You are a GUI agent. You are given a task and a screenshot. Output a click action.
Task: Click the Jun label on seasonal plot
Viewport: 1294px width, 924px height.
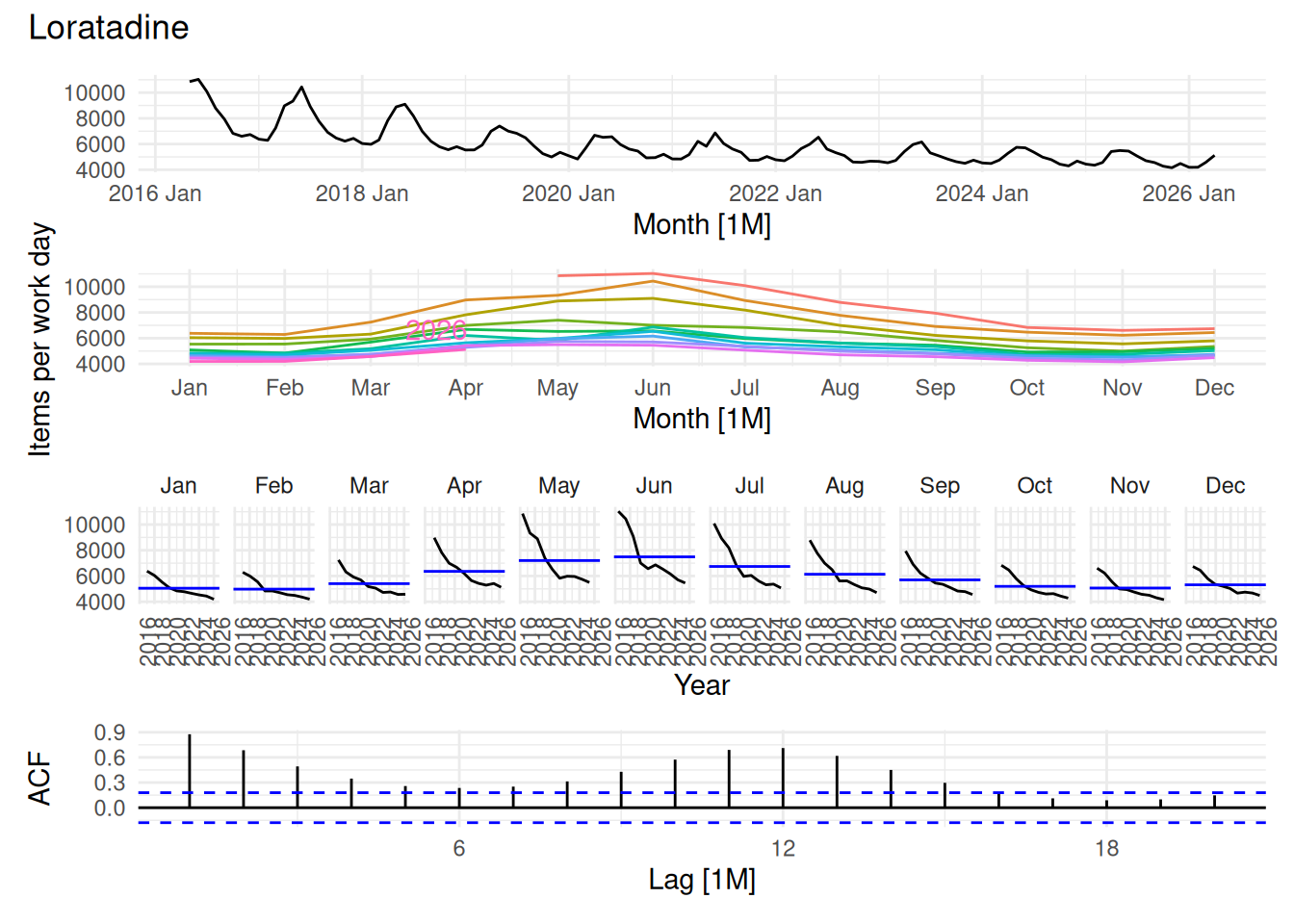tap(653, 388)
